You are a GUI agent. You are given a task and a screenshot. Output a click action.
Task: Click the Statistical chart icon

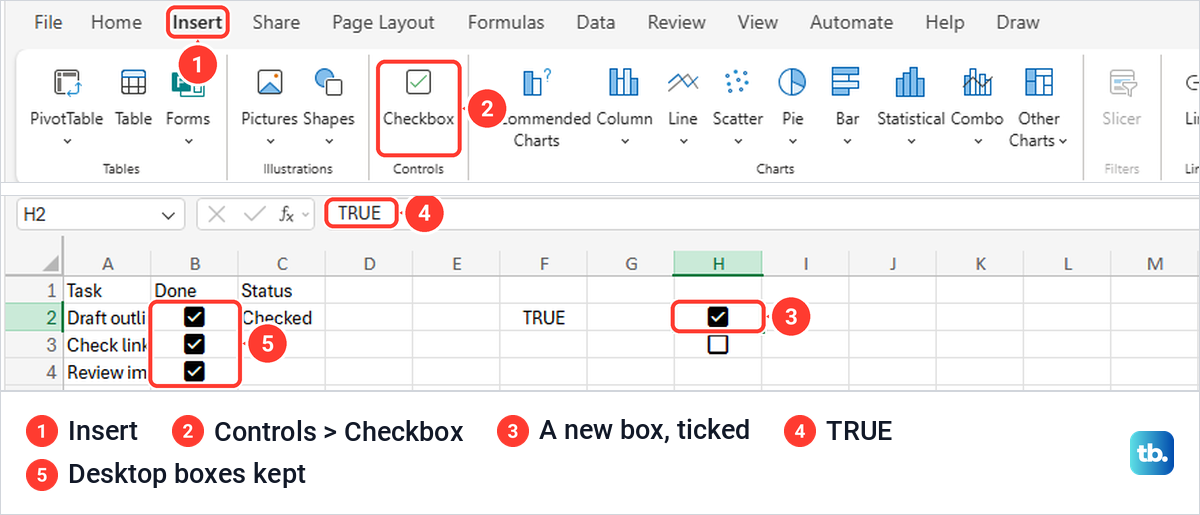coord(910,82)
